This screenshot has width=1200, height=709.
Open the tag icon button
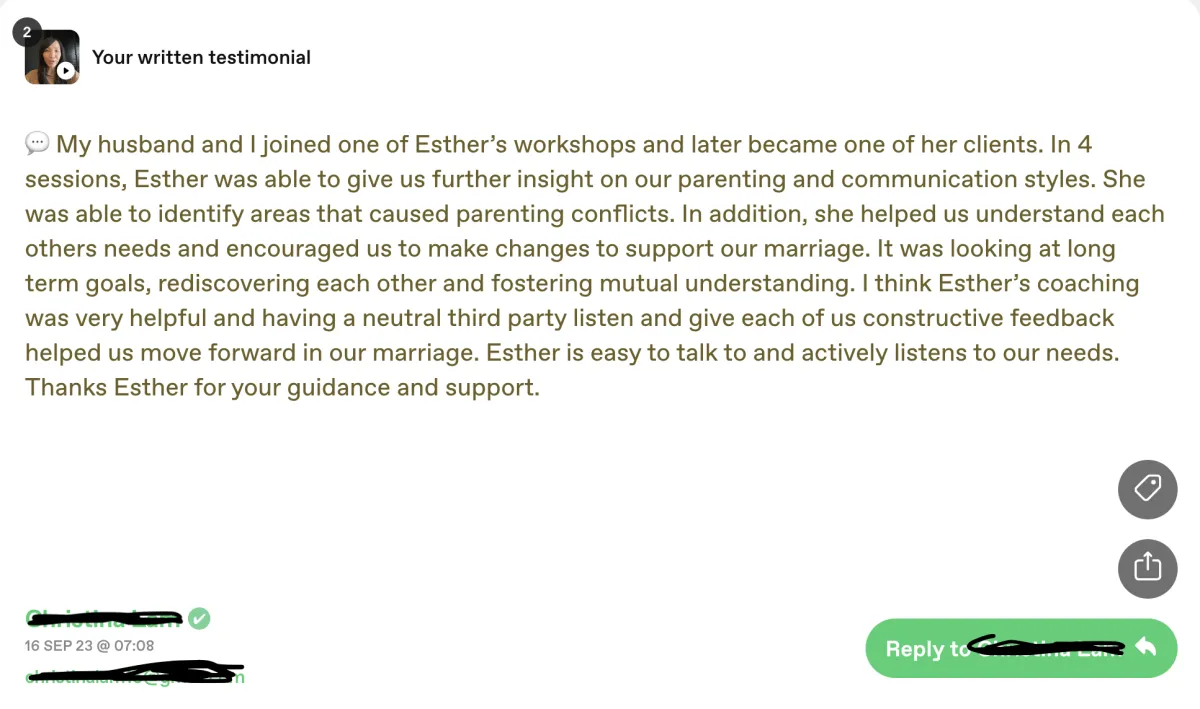(x=1147, y=489)
